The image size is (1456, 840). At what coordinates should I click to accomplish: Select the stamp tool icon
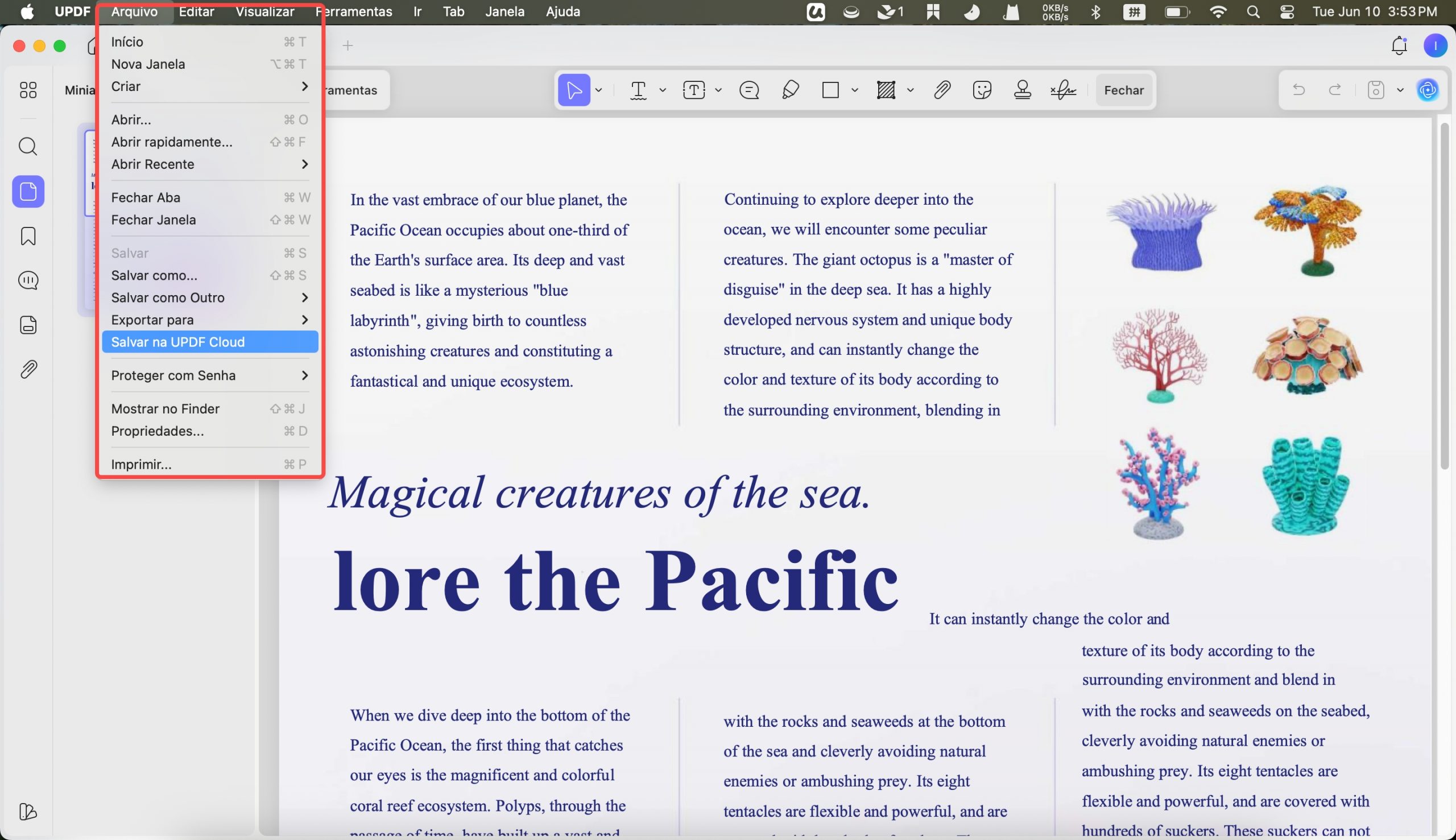pos(1022,90)
